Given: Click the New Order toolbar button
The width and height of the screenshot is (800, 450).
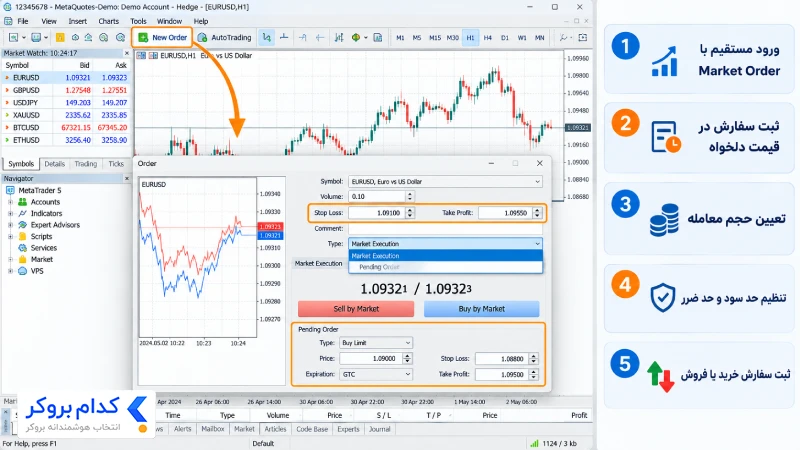Looking at the screenshot, I should coord(163,37).
